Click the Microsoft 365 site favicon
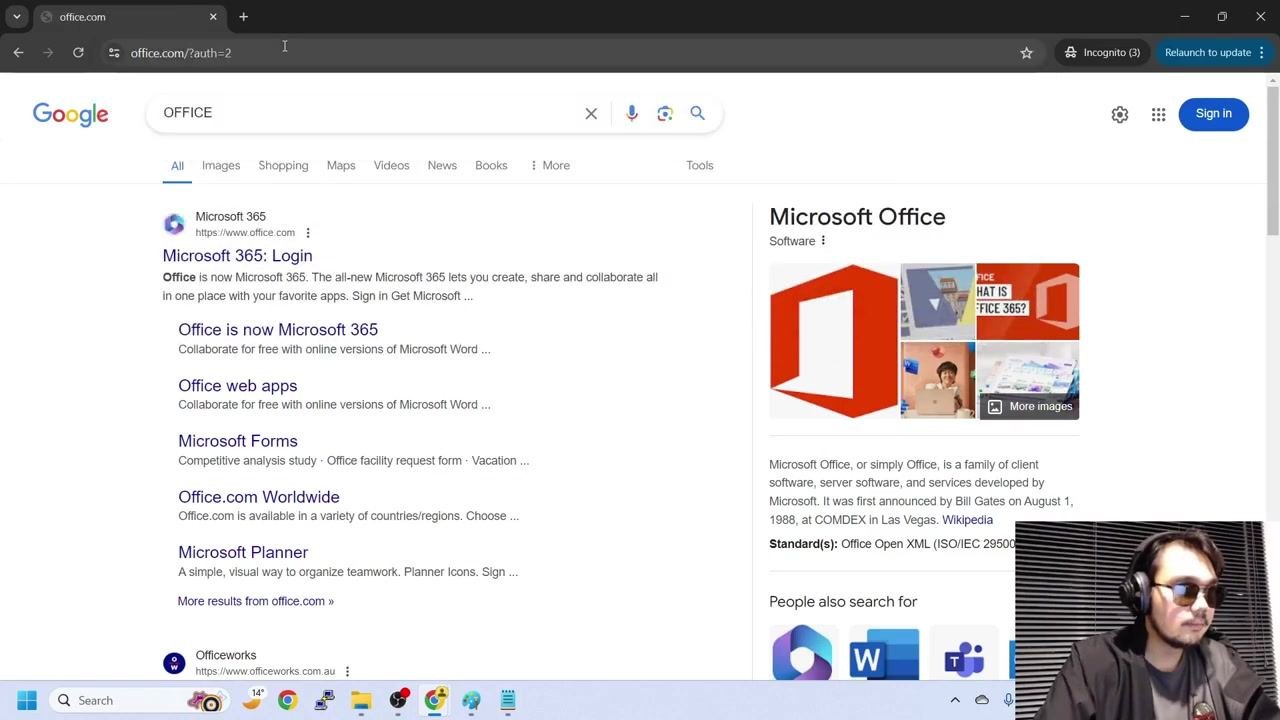Viewport: 1280px width, 720px height. pyautogui.click(x=174, y=224)
